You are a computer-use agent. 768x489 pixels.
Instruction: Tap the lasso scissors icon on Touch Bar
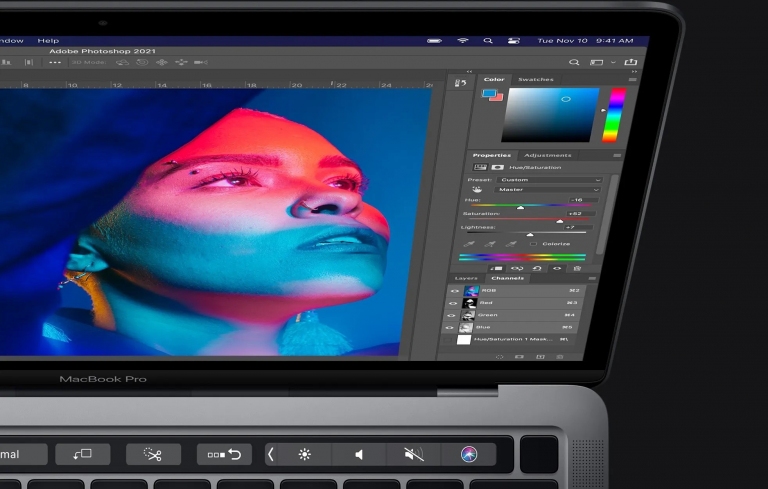click(x=153, y=454)
